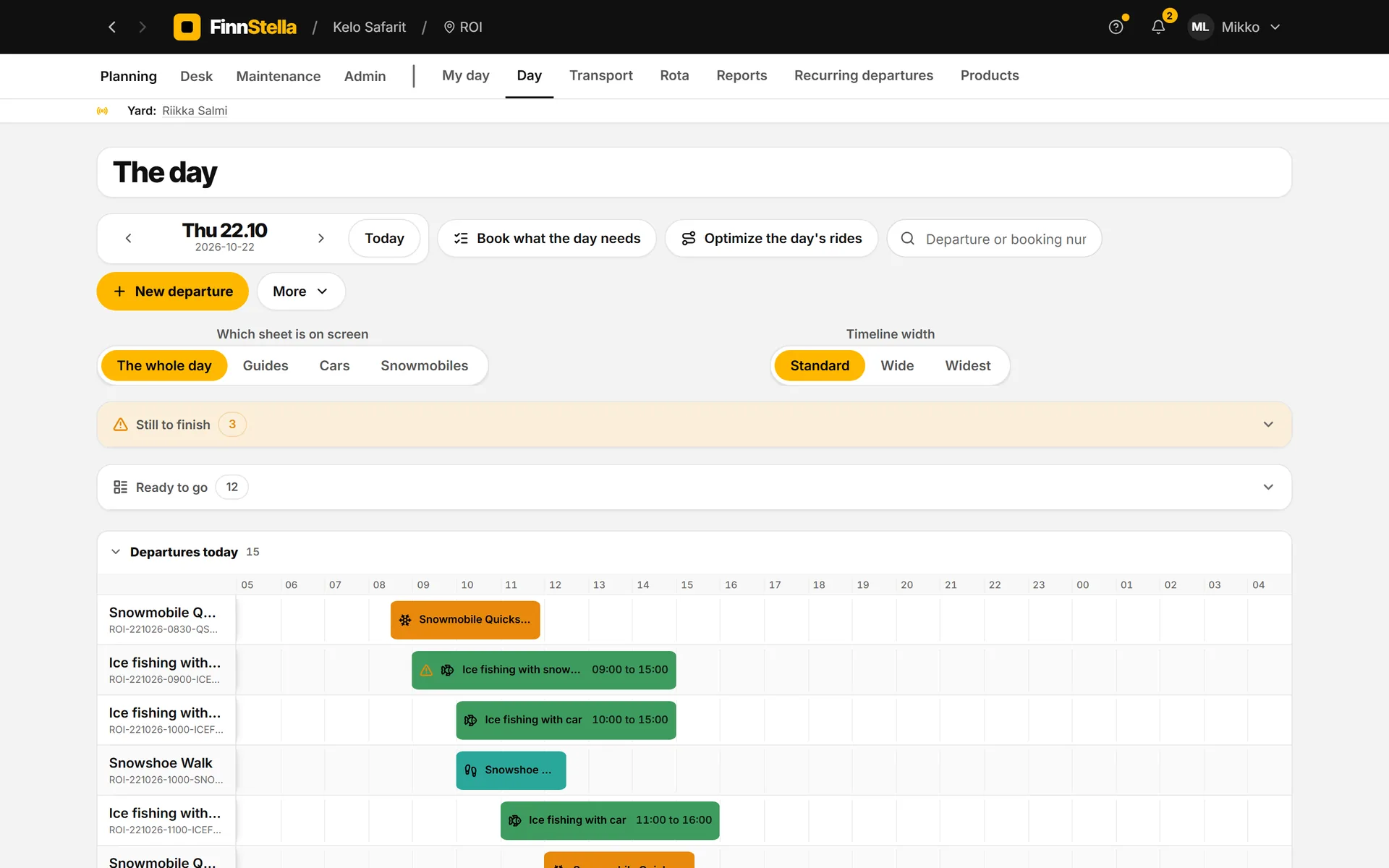Open the help question mark icon
Image resolution: width=1389 pixels, height=868 pixels.
1116,27
